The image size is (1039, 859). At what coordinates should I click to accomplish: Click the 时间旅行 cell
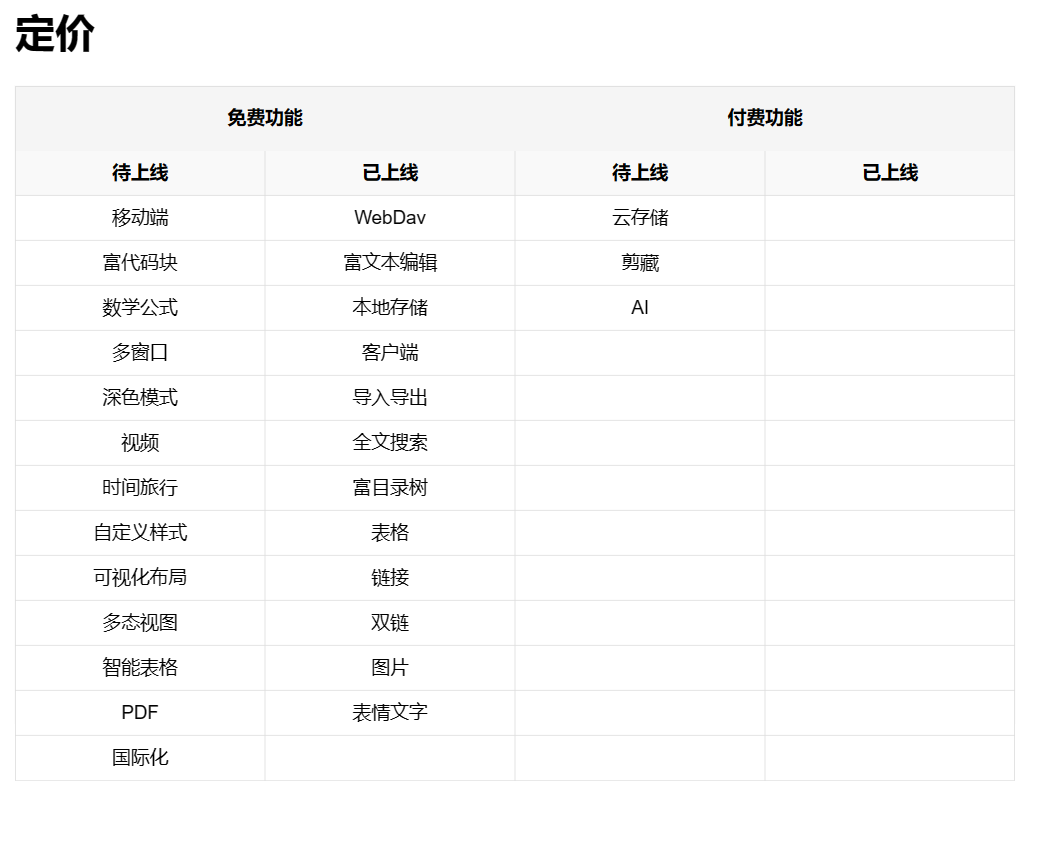coord(140,488)
